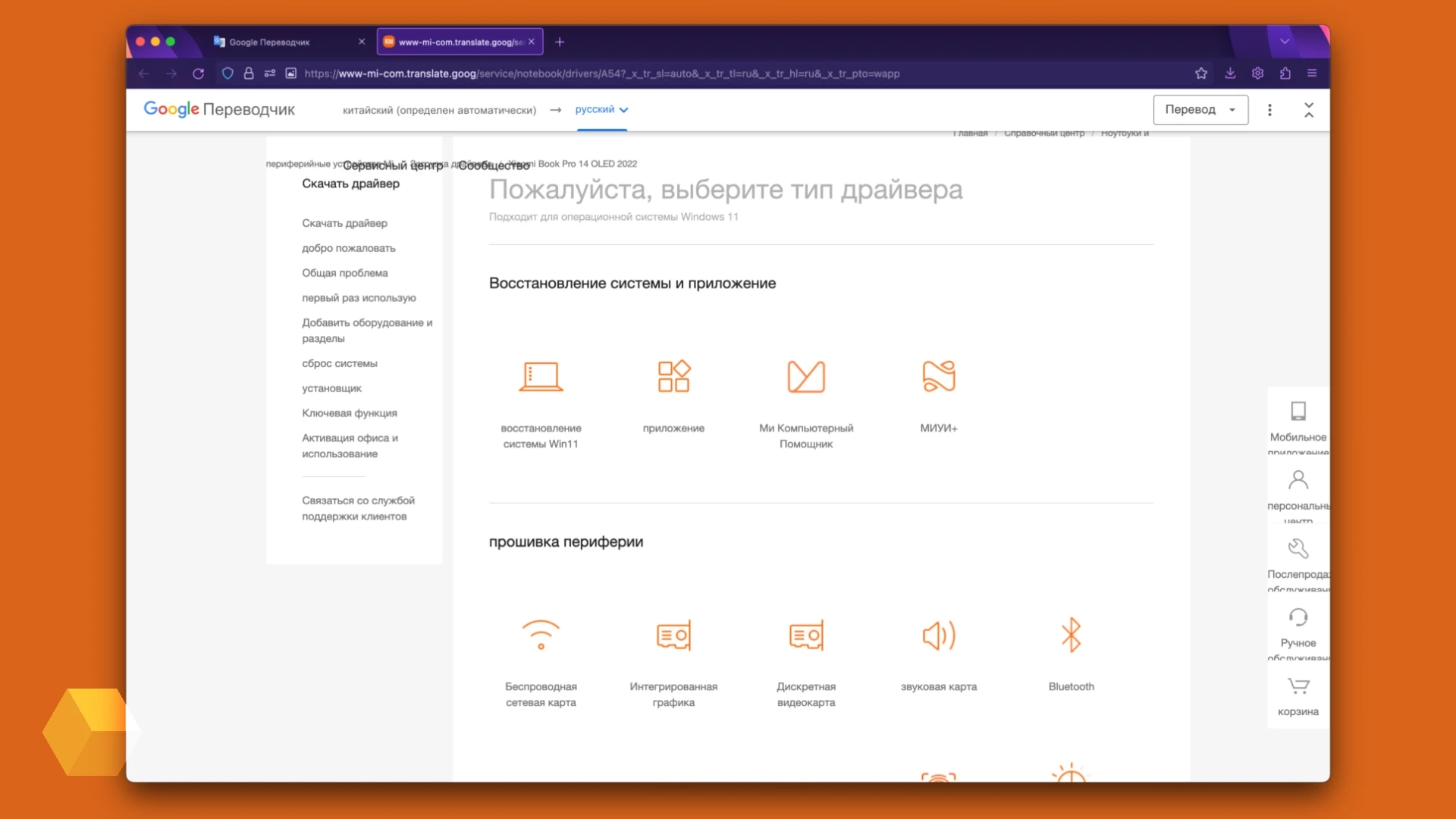Open Win11 system recovery driver icon

coord(541,376)
